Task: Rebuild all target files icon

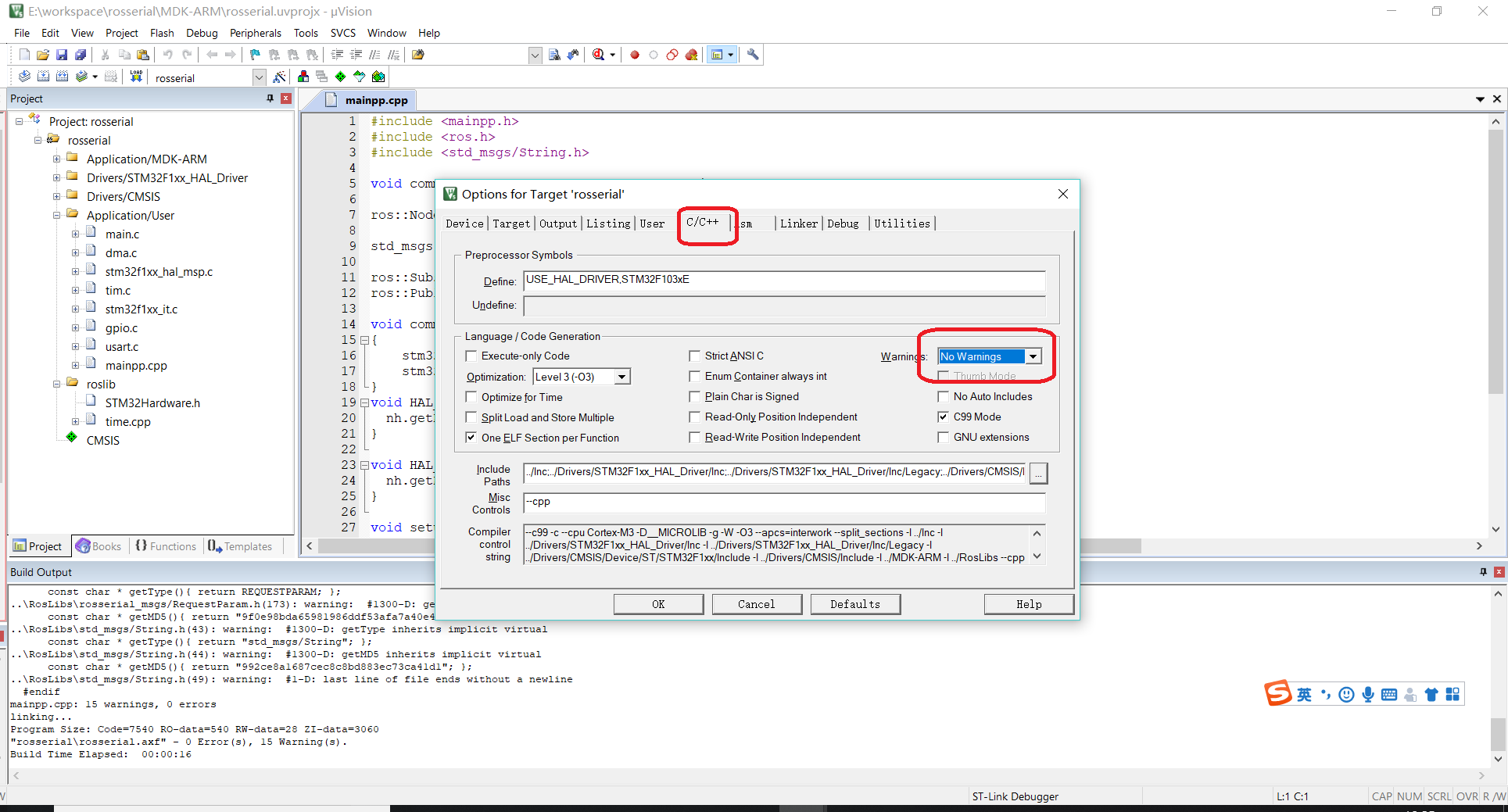Action: tap(62, 77)
